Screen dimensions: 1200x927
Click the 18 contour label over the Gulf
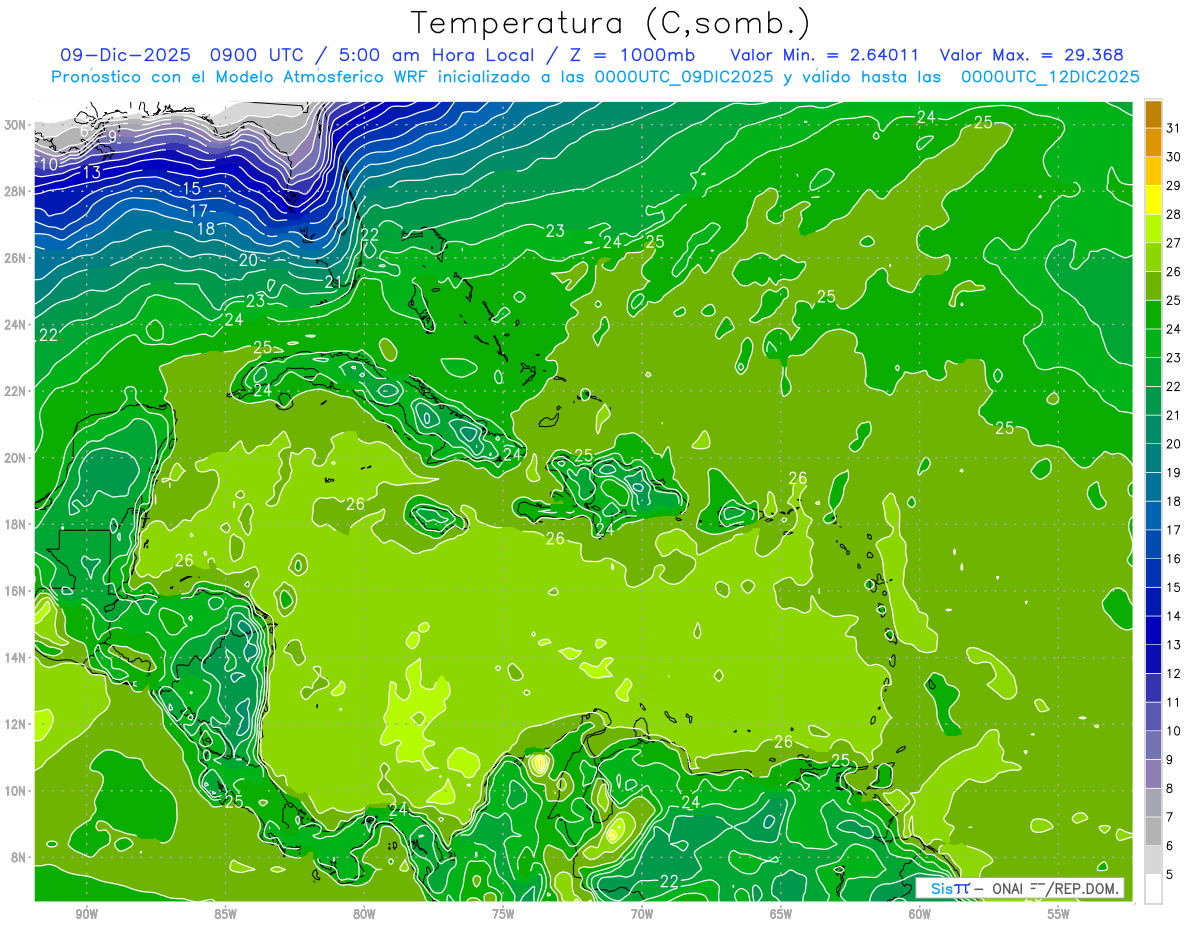pyautogui.click(x=206, y=229)
